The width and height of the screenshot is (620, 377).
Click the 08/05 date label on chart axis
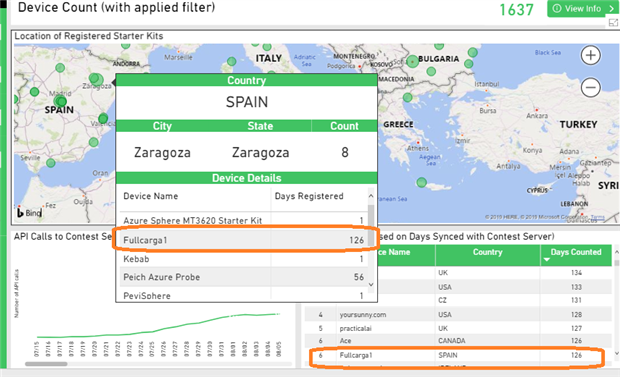pos(279,349)
